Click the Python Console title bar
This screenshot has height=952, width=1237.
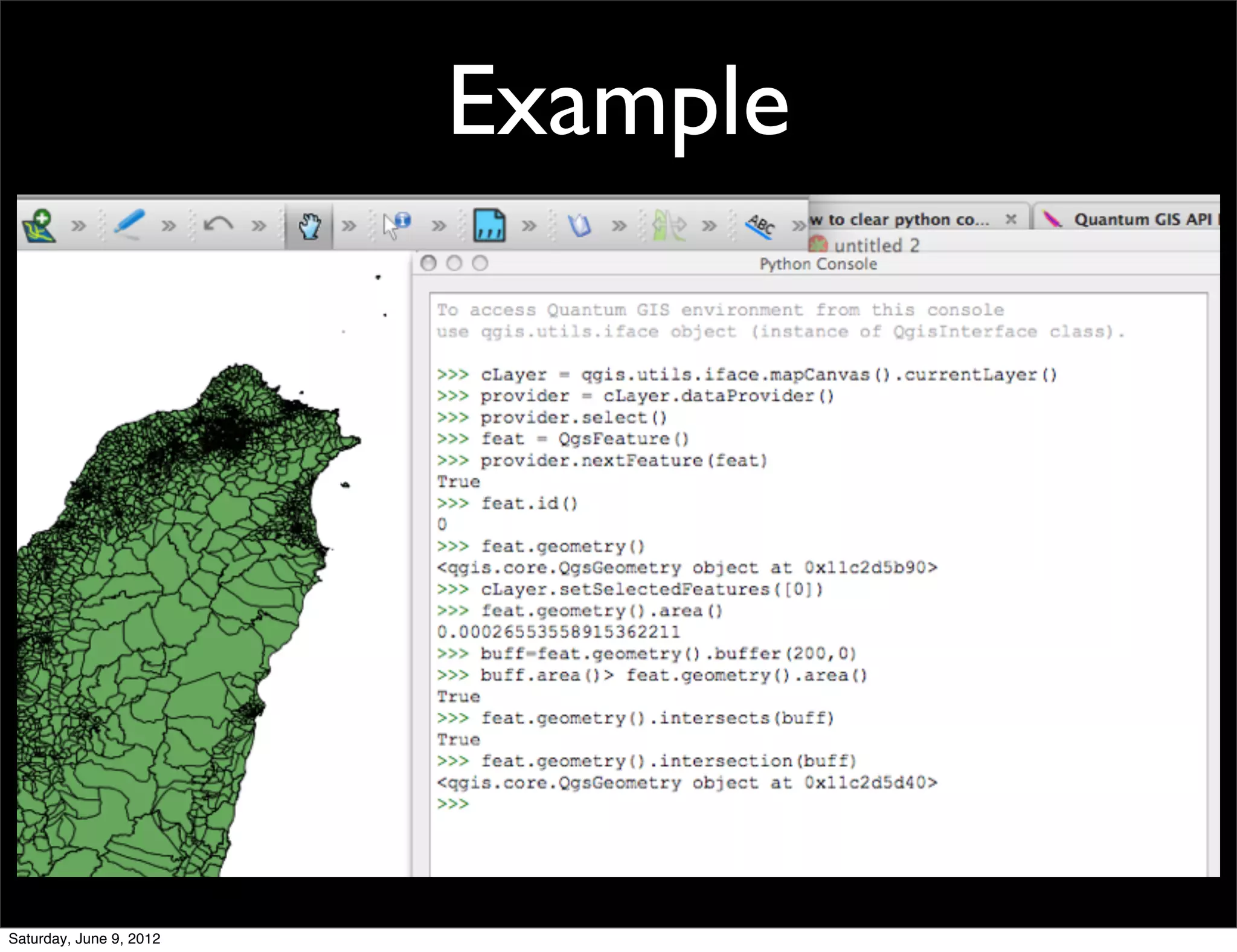[818, 264]
